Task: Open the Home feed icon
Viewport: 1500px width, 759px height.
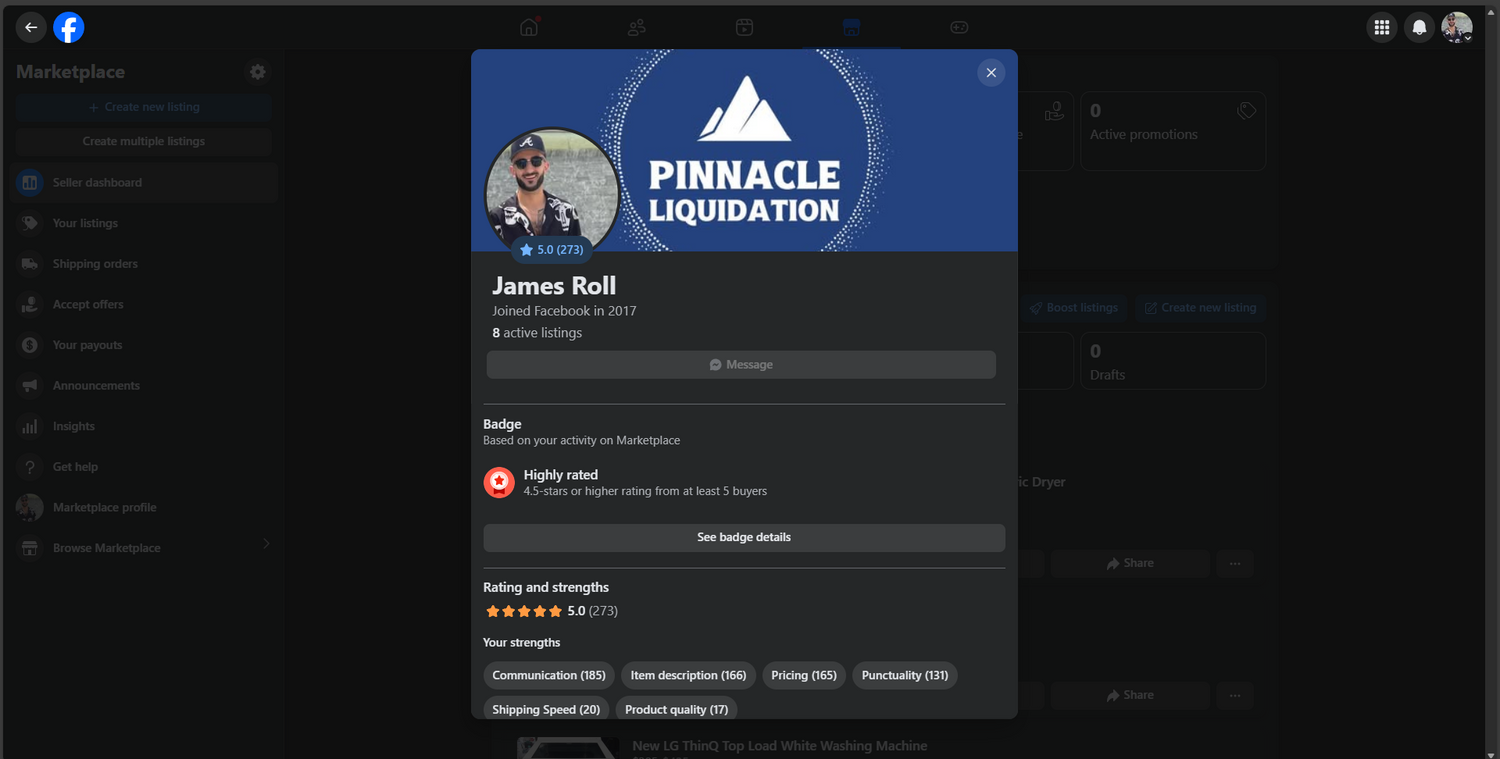Action: pos(529,27)
